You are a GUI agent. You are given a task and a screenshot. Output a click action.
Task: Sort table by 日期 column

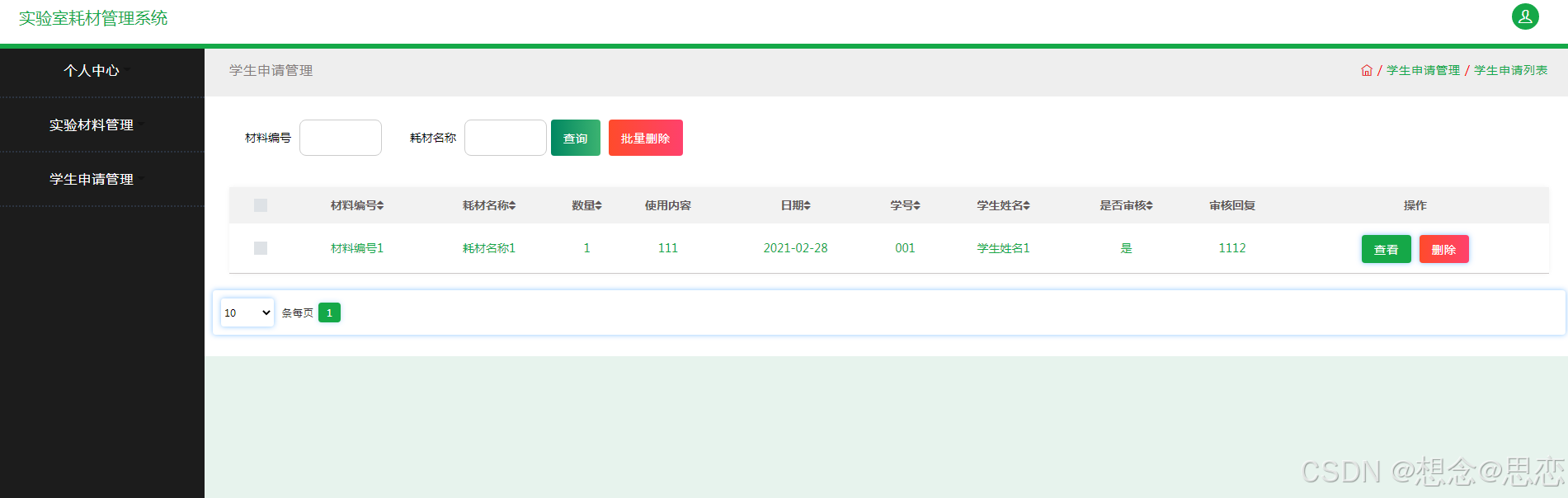point(796,205)
